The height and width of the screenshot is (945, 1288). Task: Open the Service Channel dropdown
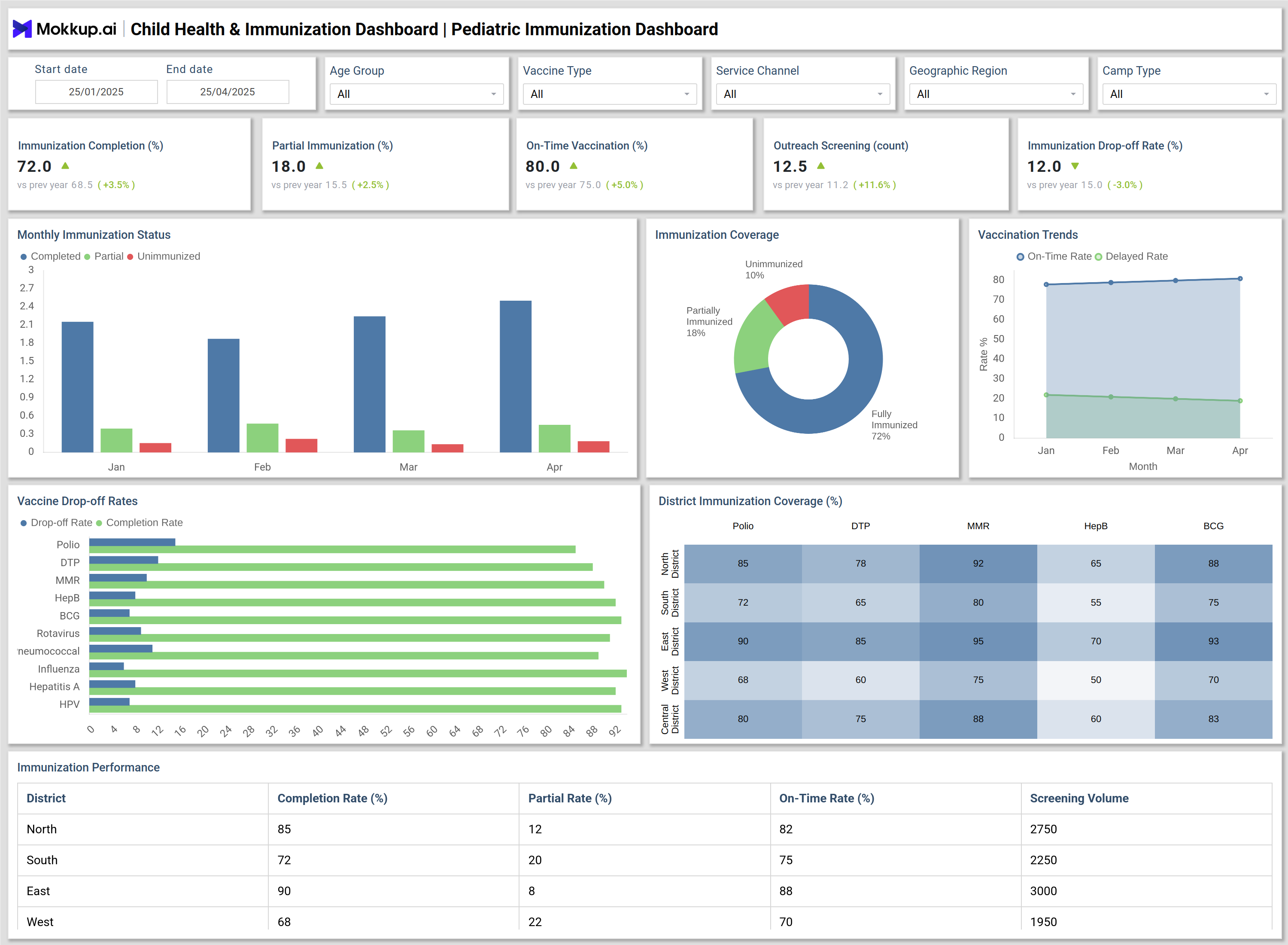(x=803, y=94)
